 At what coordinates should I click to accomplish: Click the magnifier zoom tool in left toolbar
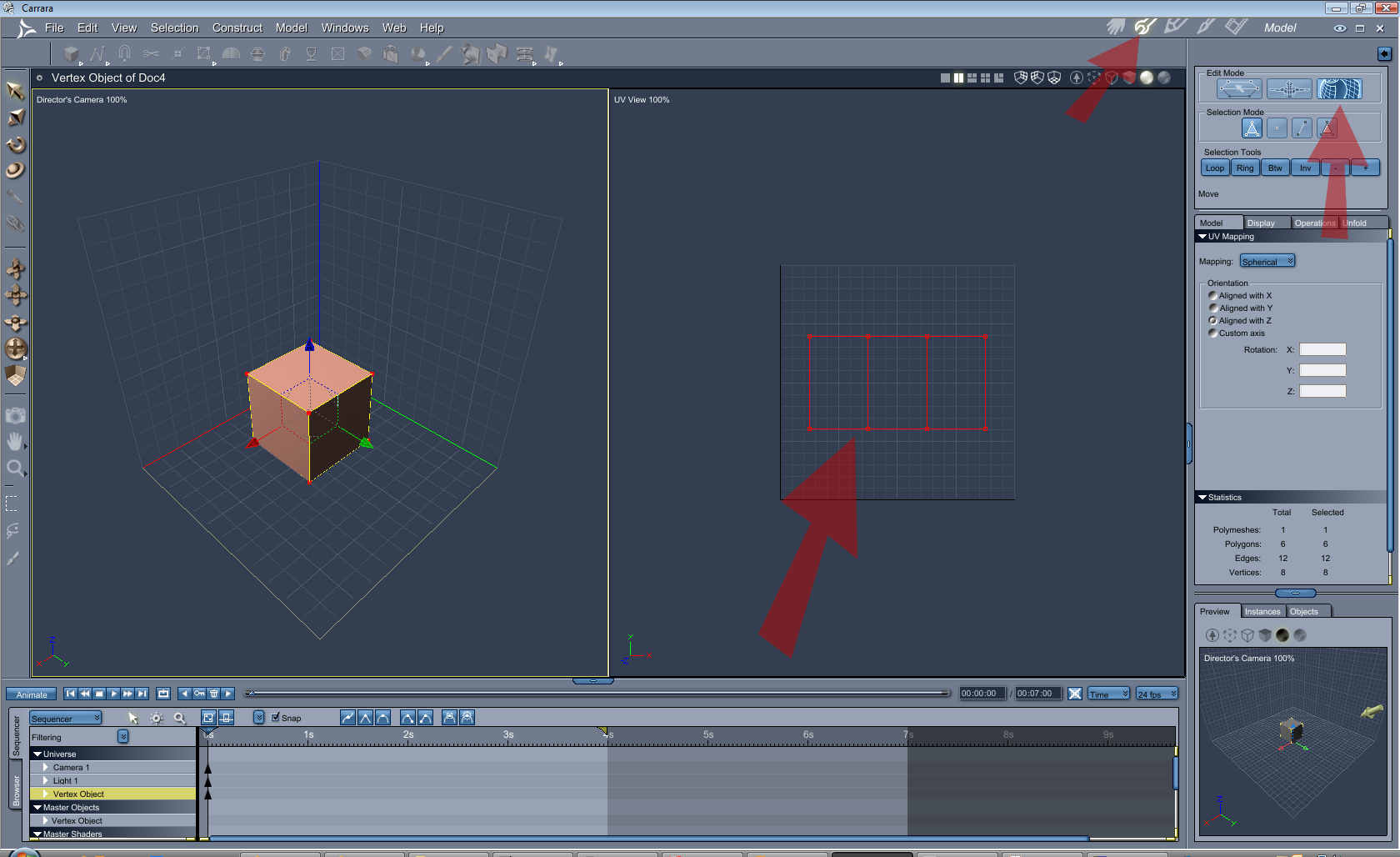(15, 469)
